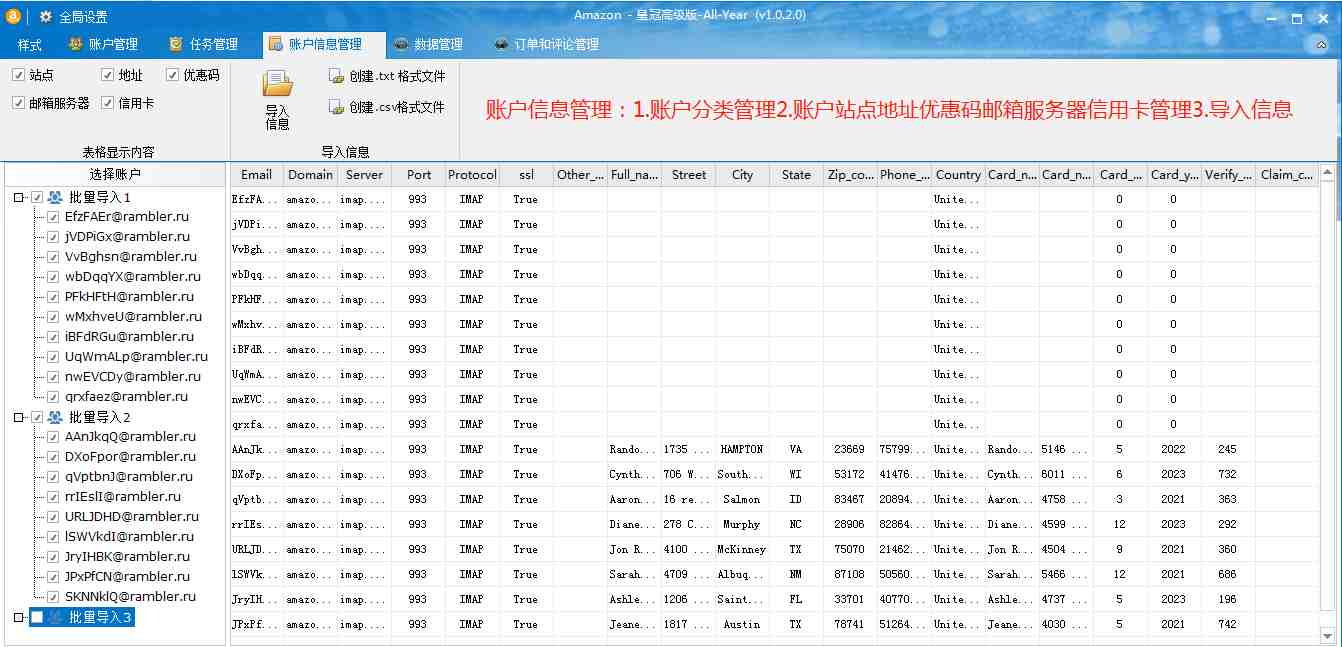Viewport: 1342px width, 647px height.
Task: Click the 账户管理 tab icon
Action: pyautogui.click(x=76, y=44)
